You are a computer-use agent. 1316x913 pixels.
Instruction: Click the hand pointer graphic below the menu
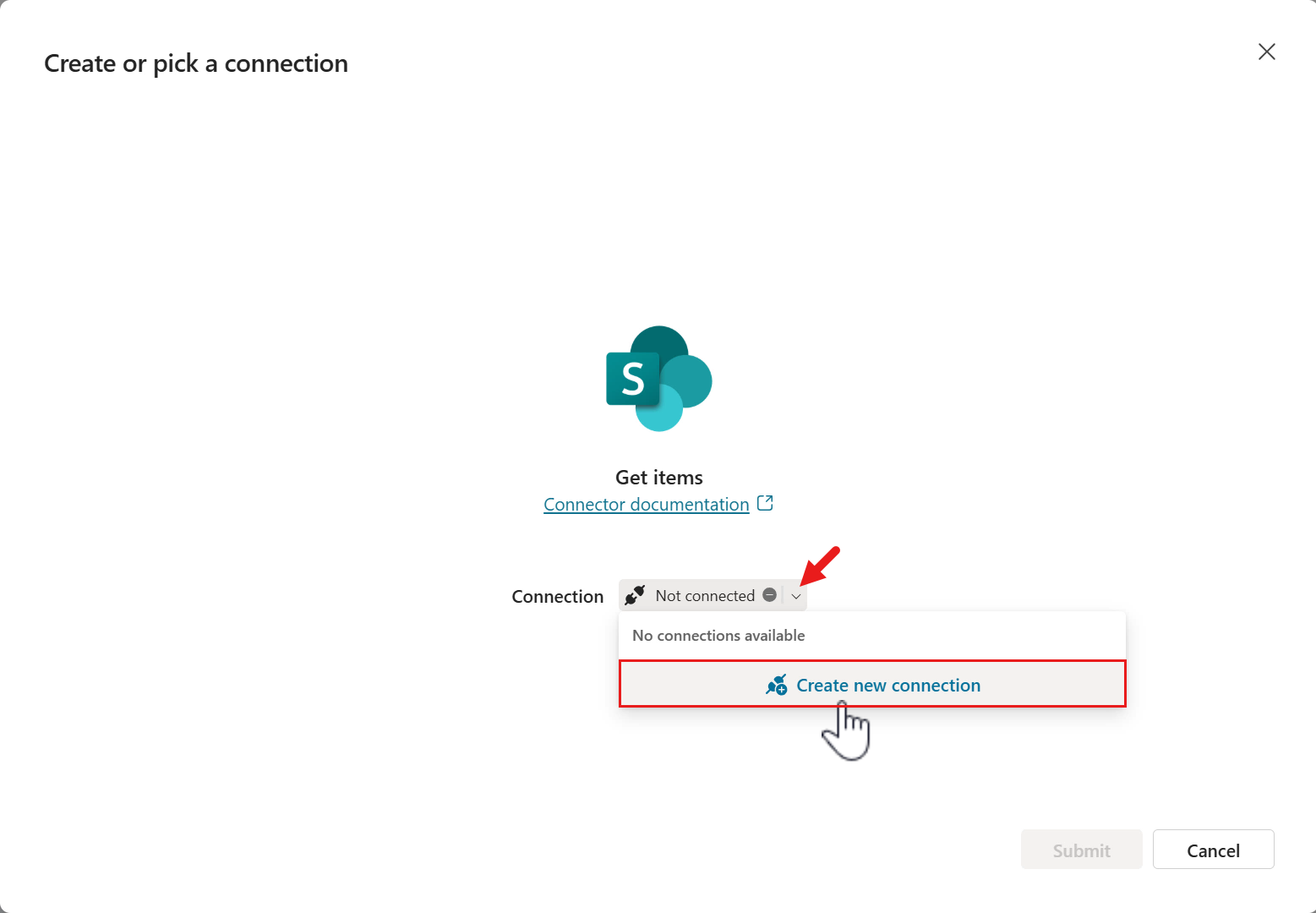(846, 731)
